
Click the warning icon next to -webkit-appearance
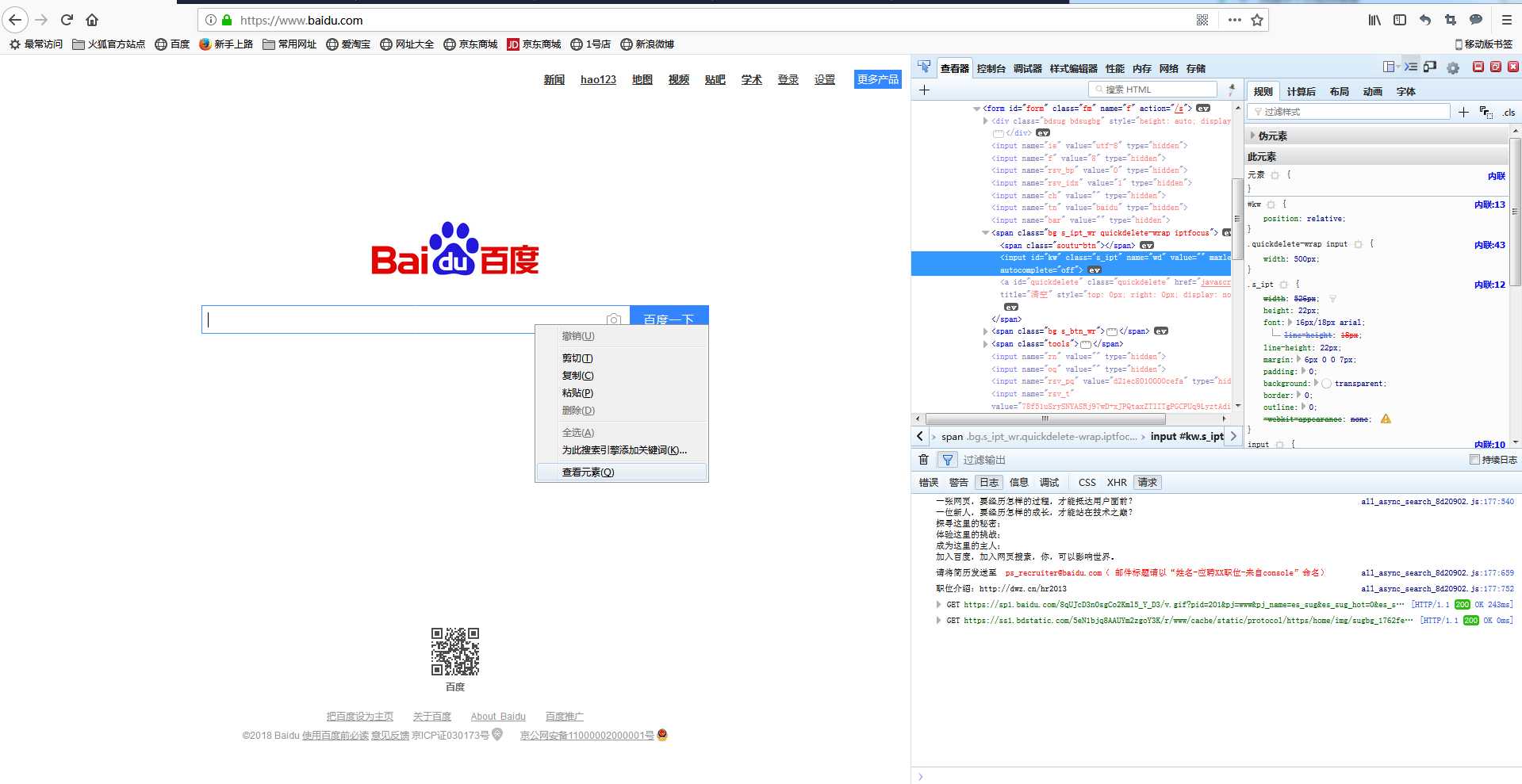[1386, 419]
